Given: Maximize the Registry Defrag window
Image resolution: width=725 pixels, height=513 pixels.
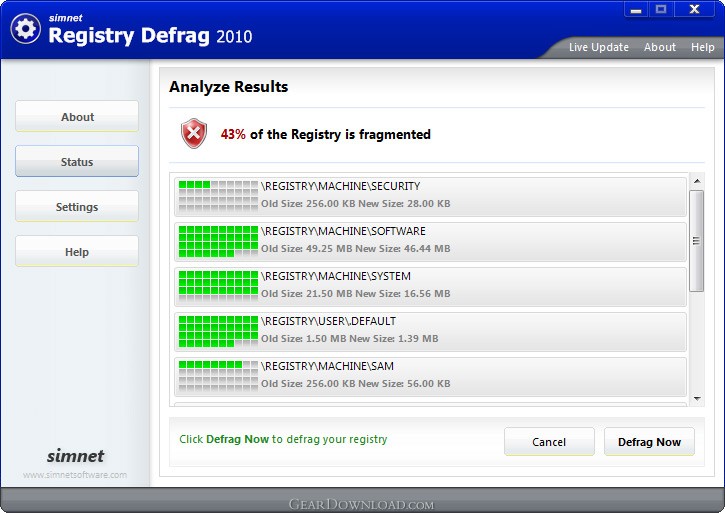Looking at the screenshot, I should tap(661, 9).
